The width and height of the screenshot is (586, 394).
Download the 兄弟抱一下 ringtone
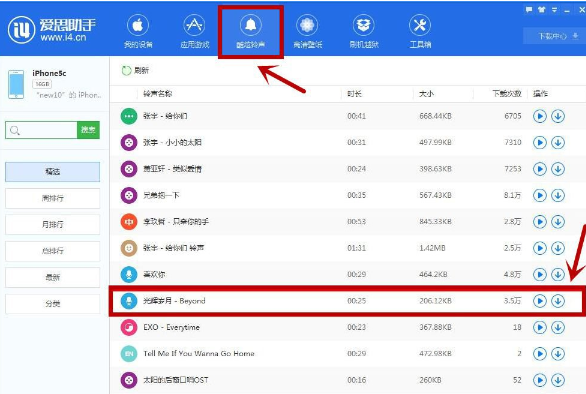pos(558,195)
